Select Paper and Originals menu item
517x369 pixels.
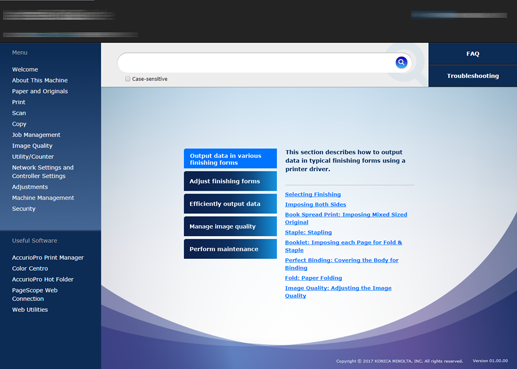coord(40,91)
